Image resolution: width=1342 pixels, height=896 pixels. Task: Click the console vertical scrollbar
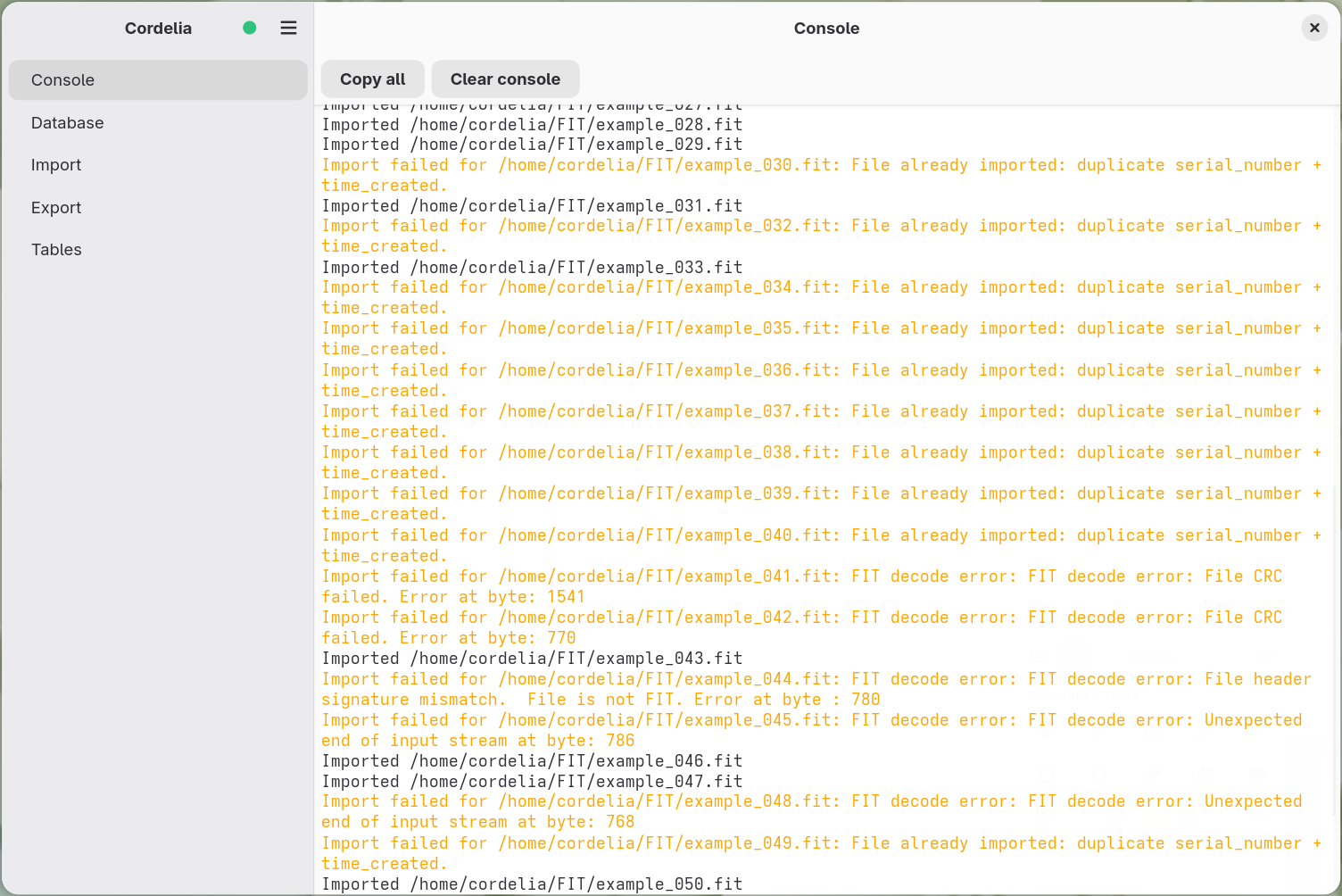point(1336,651)
